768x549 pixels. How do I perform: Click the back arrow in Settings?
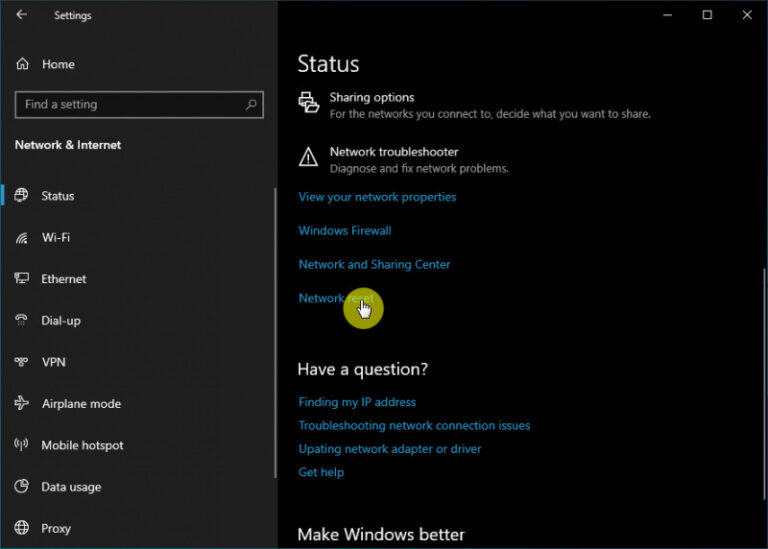22,15
